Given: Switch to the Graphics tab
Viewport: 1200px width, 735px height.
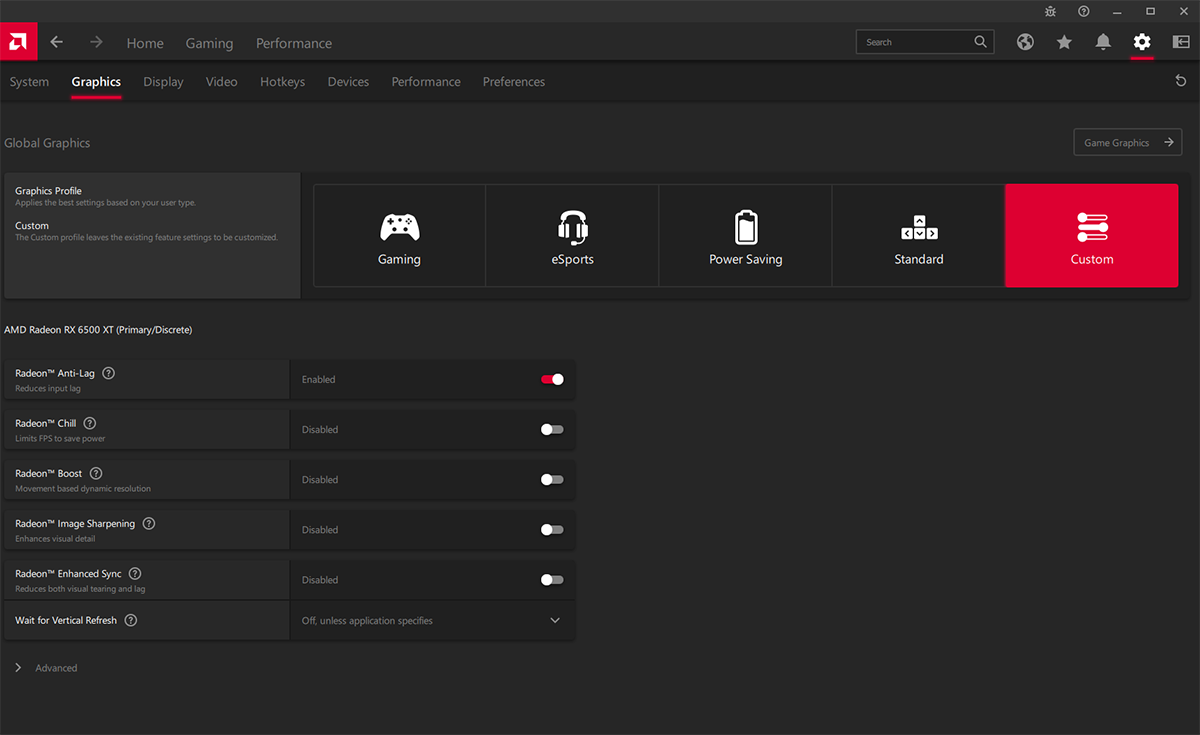Looking at the screenshot, I should (96, 82).
